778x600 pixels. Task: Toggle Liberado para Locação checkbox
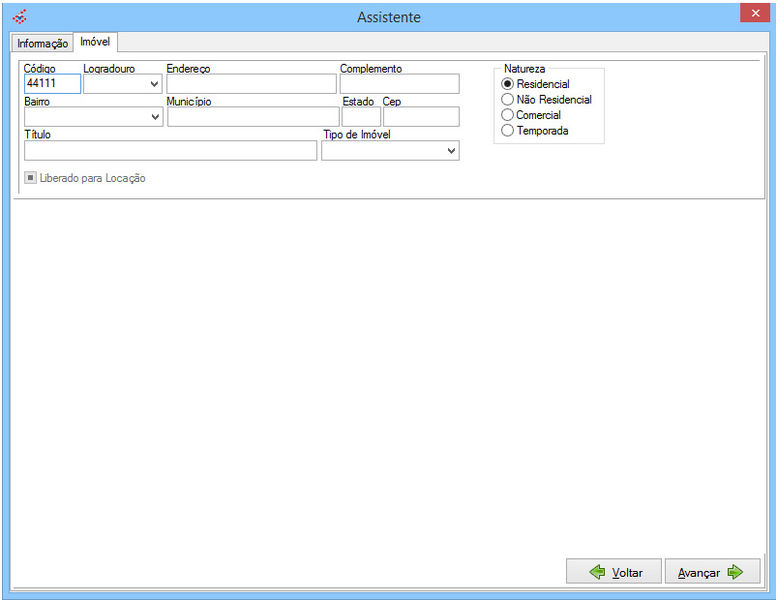pyautogui.click(x=31, y=178)
